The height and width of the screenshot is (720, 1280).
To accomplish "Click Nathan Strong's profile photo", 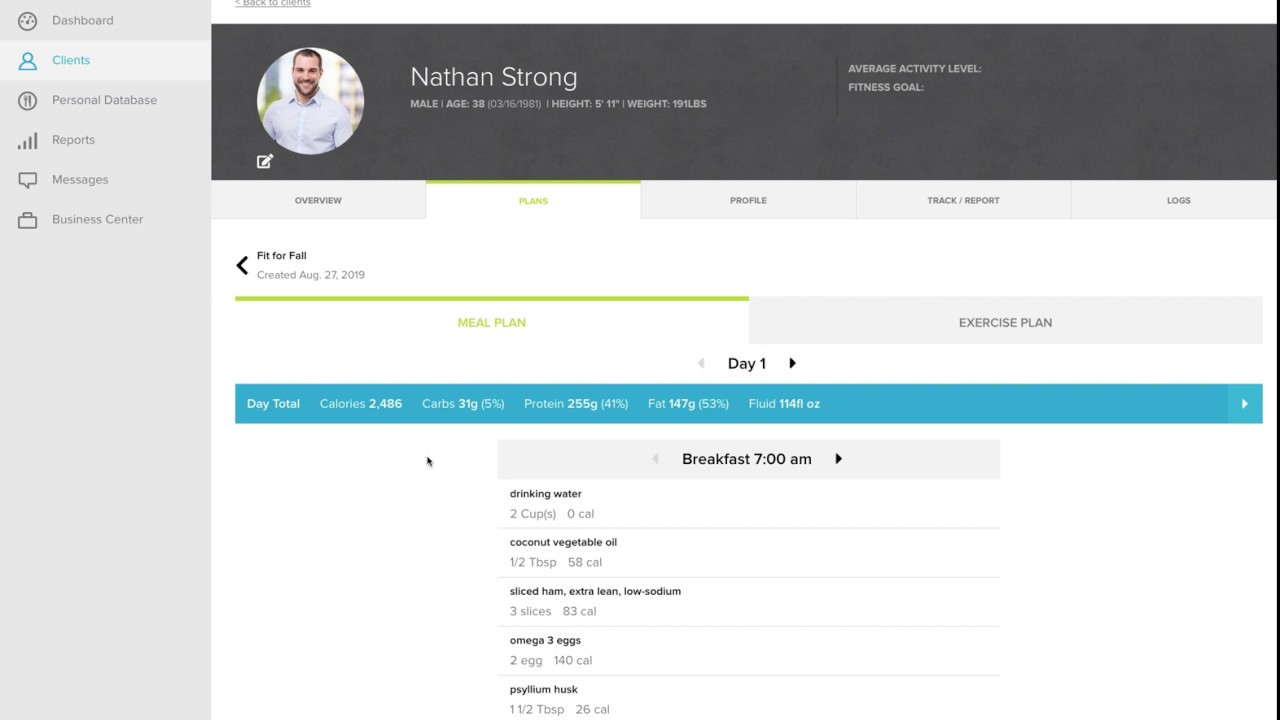I will tap(310, 101).
